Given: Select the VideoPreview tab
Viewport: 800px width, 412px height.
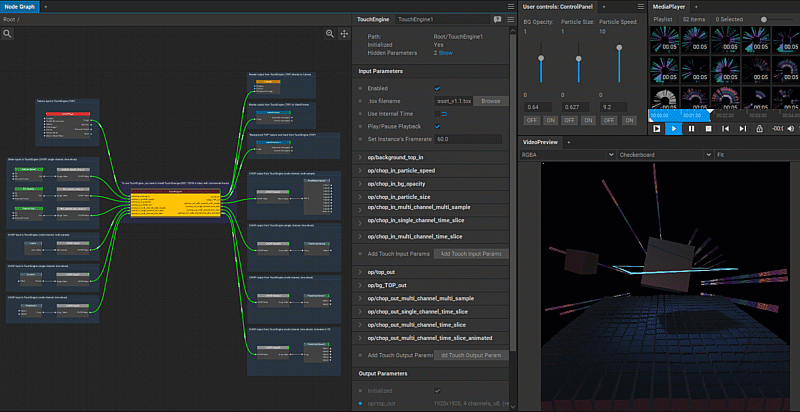Looking at the screenshot, I should [540, 142].
